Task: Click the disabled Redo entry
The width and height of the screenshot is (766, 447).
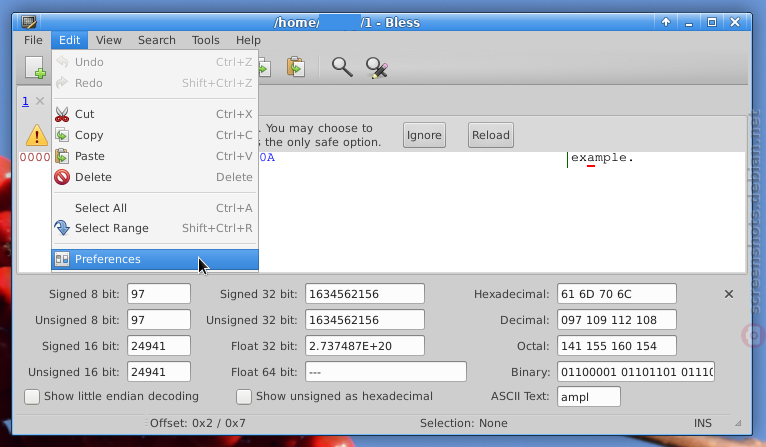Action: 155,83
